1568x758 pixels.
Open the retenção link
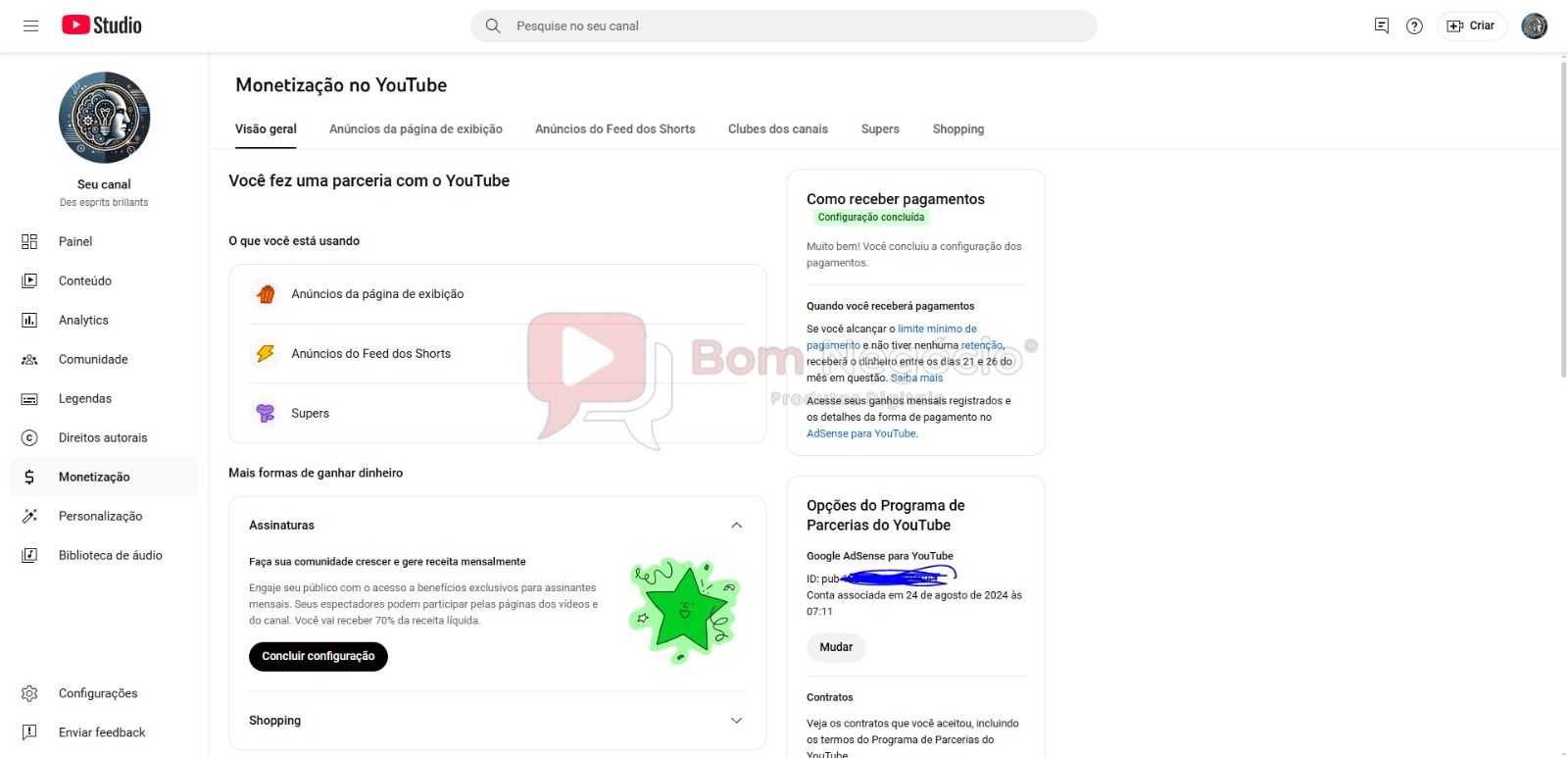(982, 345)
